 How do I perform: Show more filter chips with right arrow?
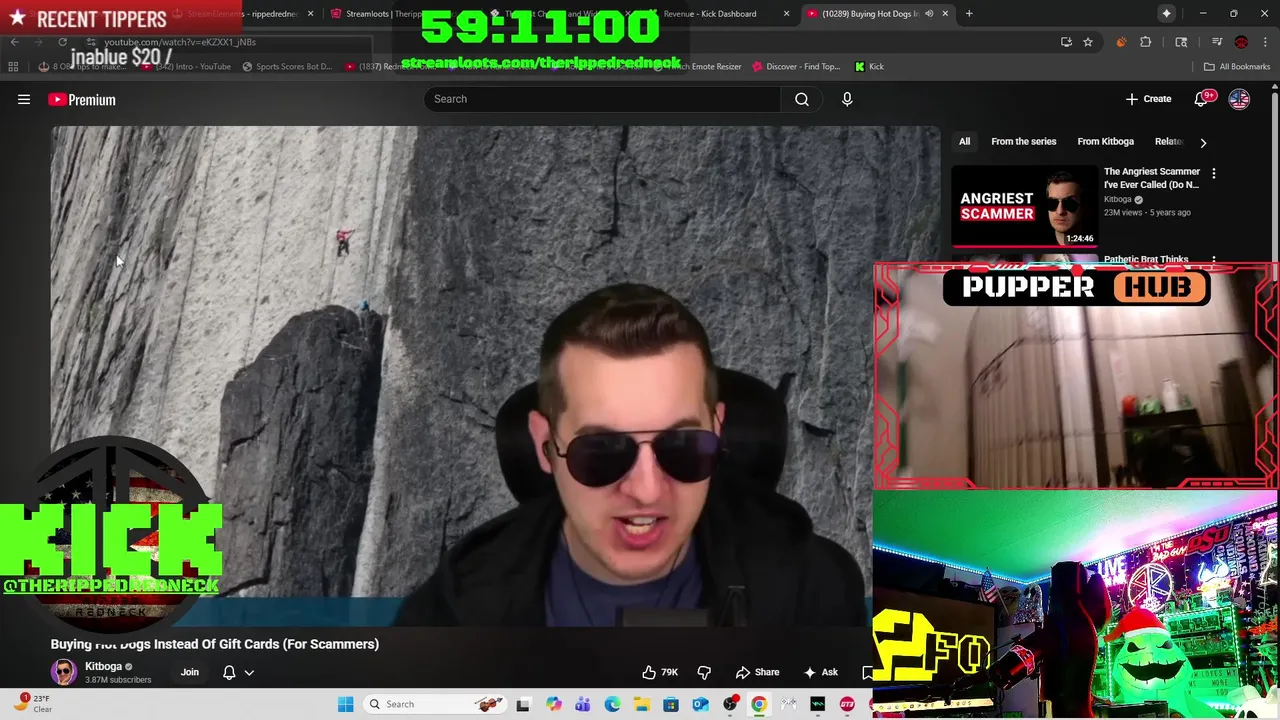click(1203, 142)
